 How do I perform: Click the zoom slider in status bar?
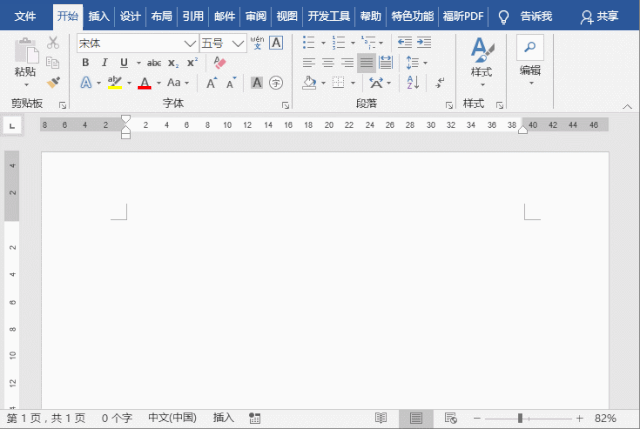(x=519, y=417)
